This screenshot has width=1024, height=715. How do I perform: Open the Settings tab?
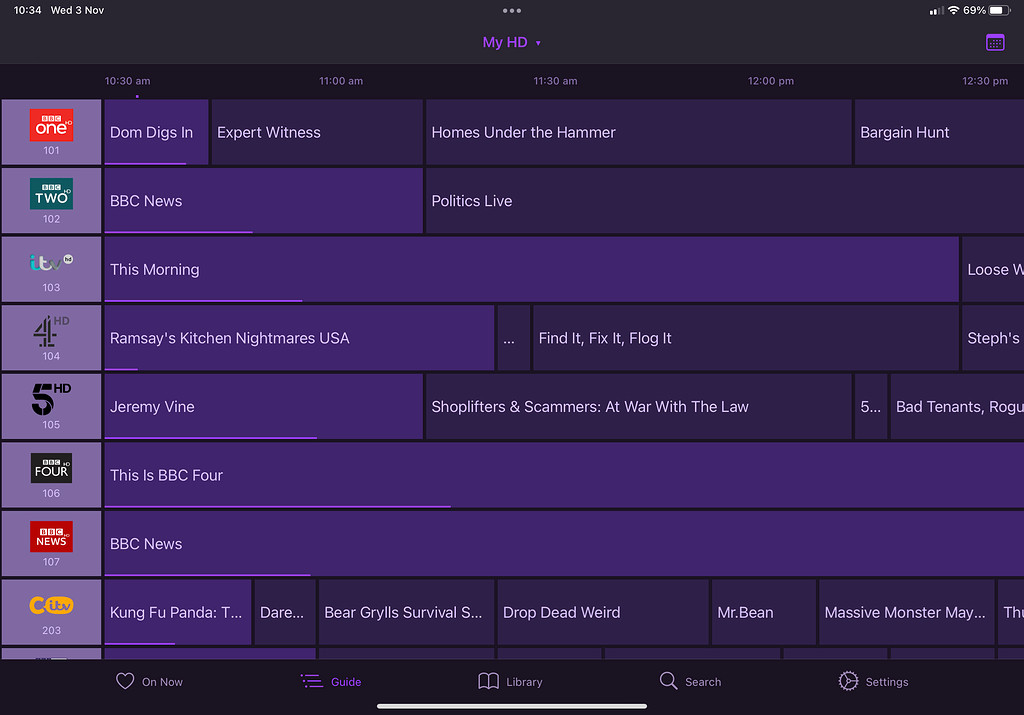[873, 681]
